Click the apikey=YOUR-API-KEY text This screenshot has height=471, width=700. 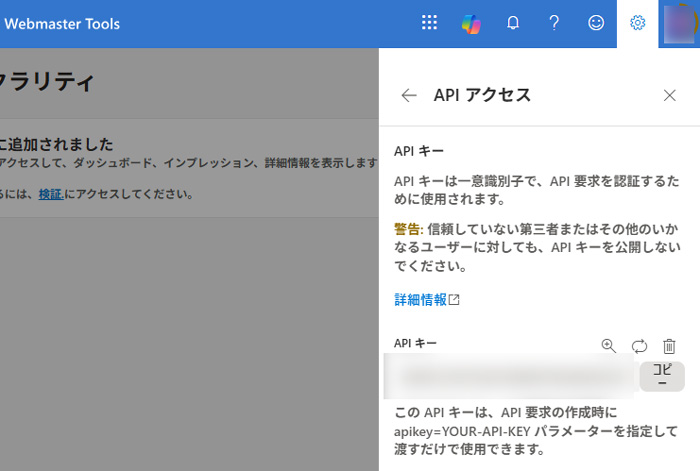click(462, 431)
